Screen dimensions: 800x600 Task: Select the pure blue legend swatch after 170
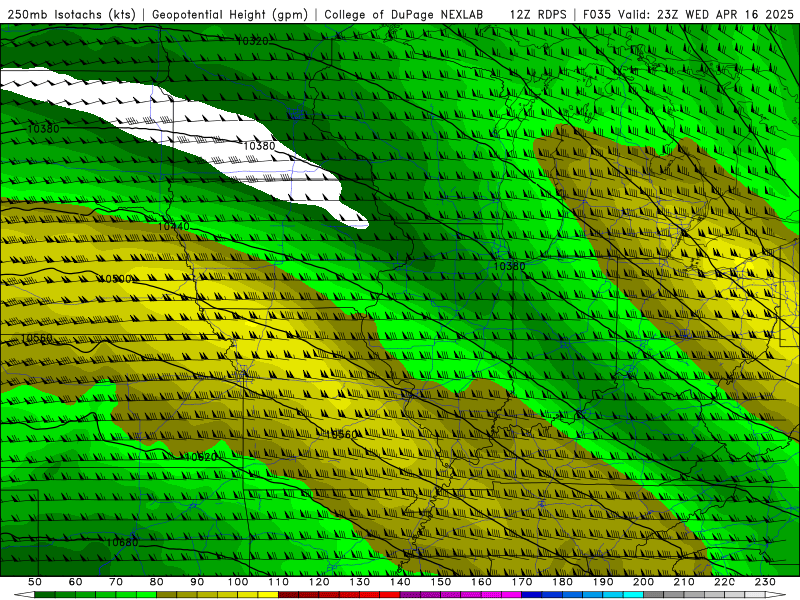[532, 595]
